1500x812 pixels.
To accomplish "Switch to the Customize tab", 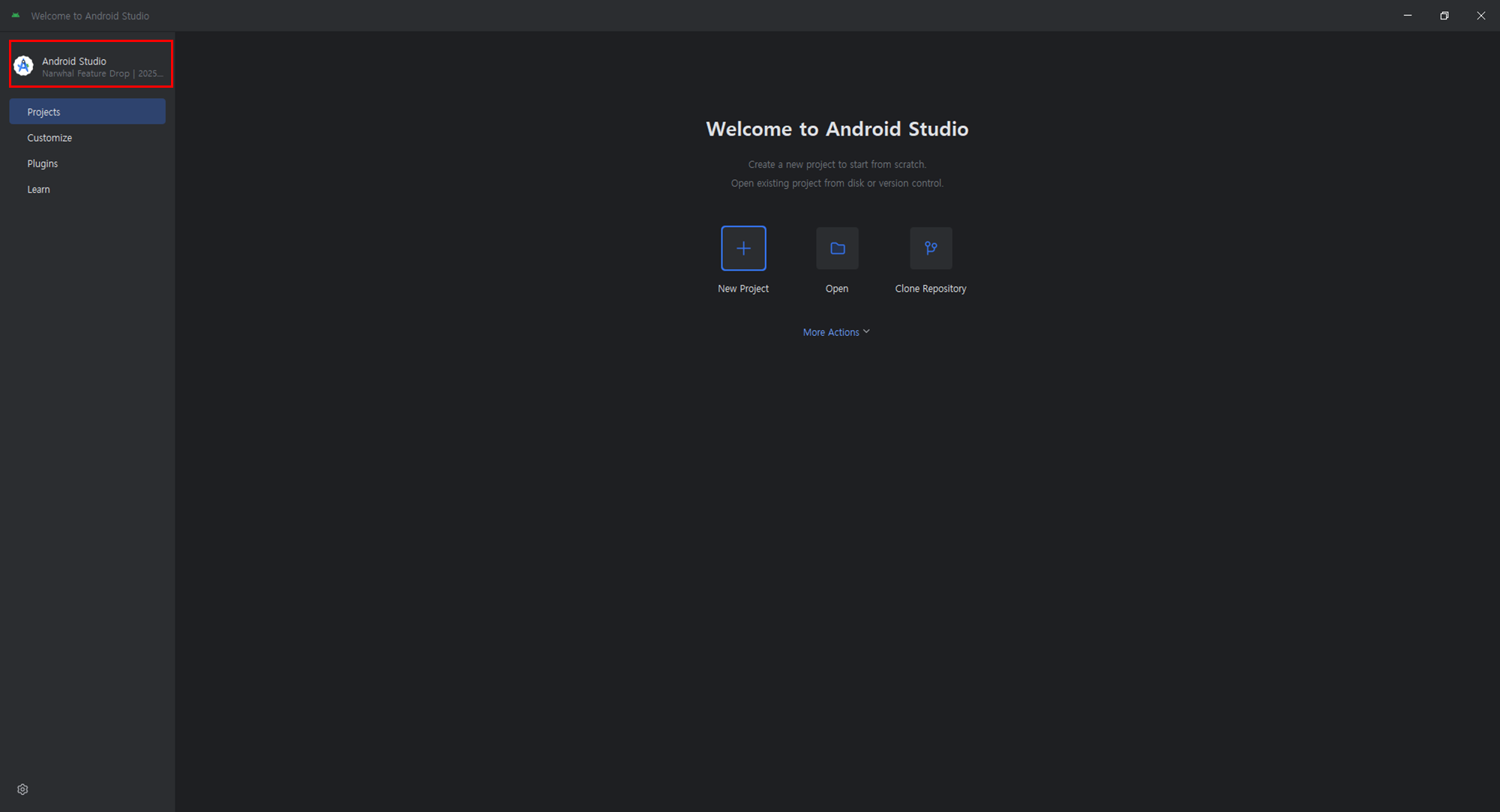I will 49,138.
